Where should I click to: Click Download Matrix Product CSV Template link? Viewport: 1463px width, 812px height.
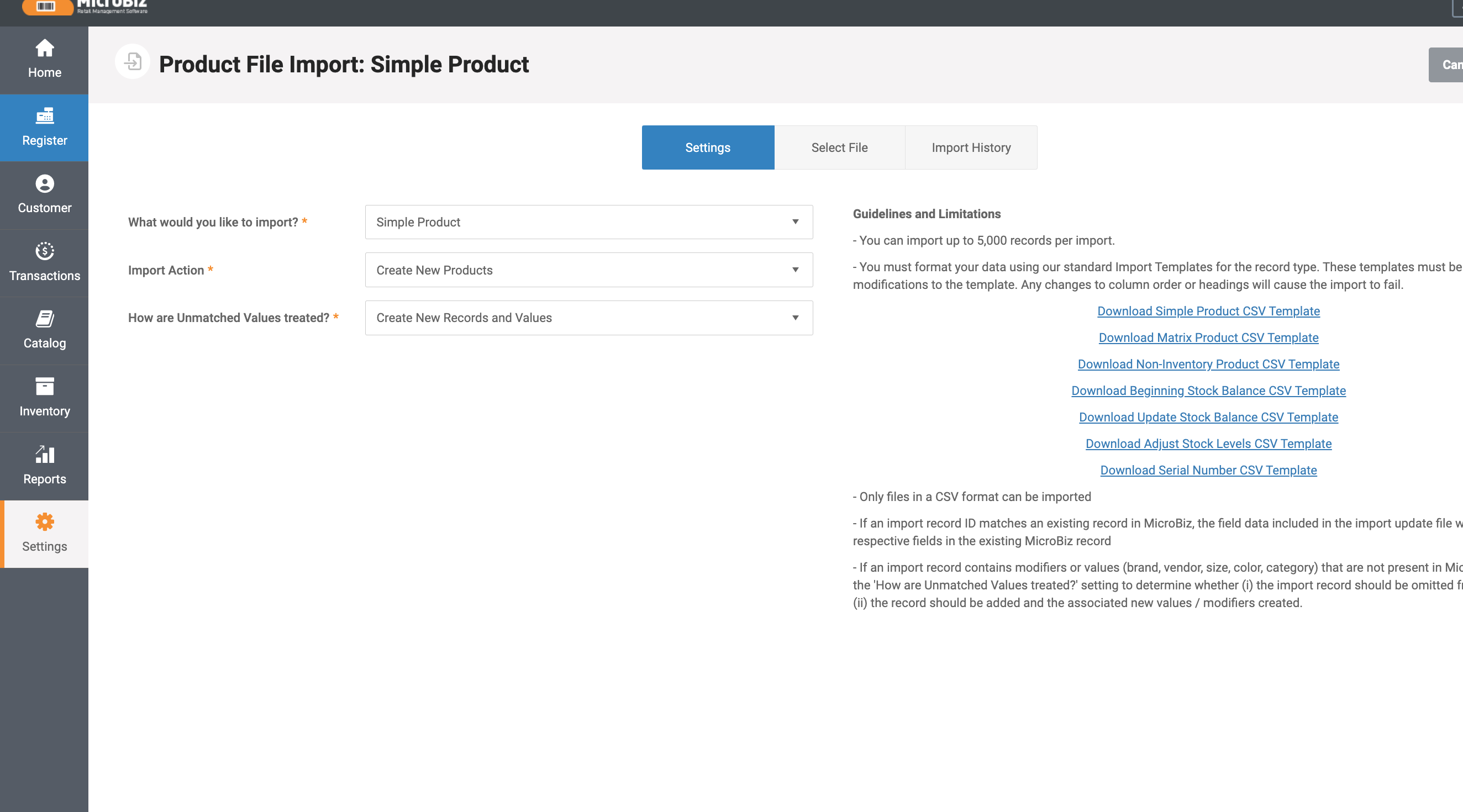pos(1208,338)
